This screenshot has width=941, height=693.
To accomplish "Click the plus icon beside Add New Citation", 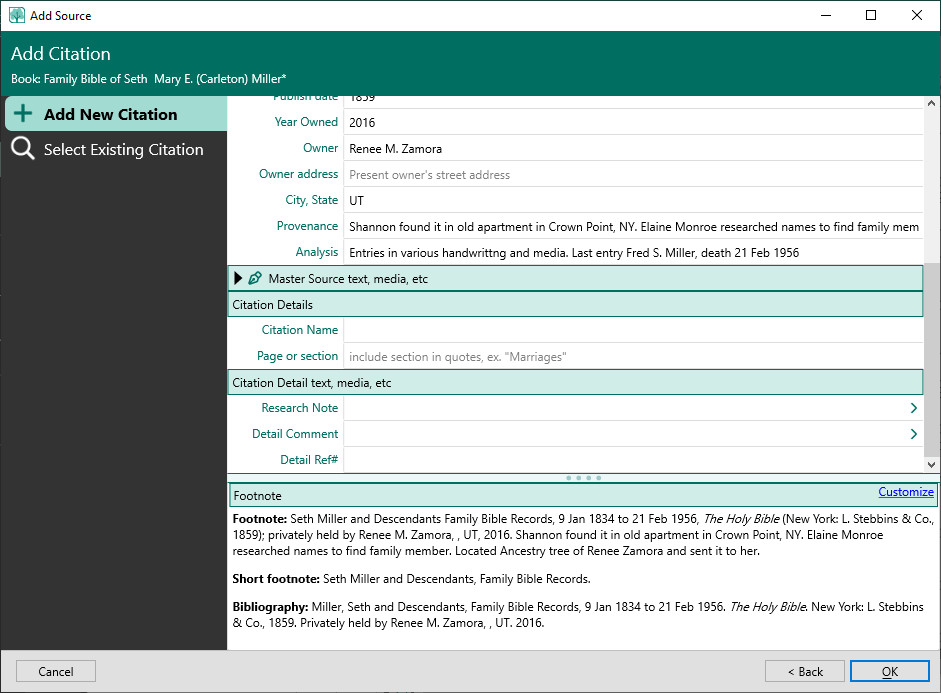I will pos(23,114).
